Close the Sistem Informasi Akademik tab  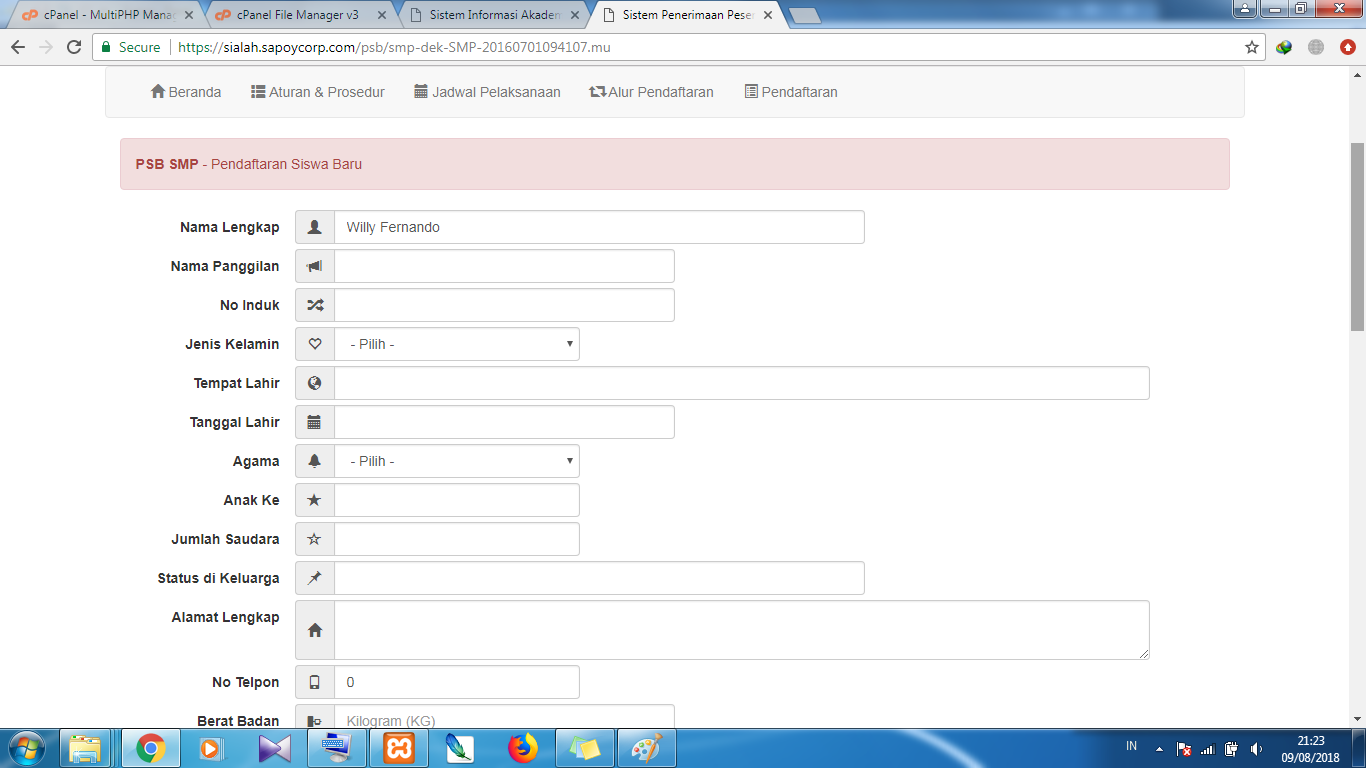(x=575, y=16)
